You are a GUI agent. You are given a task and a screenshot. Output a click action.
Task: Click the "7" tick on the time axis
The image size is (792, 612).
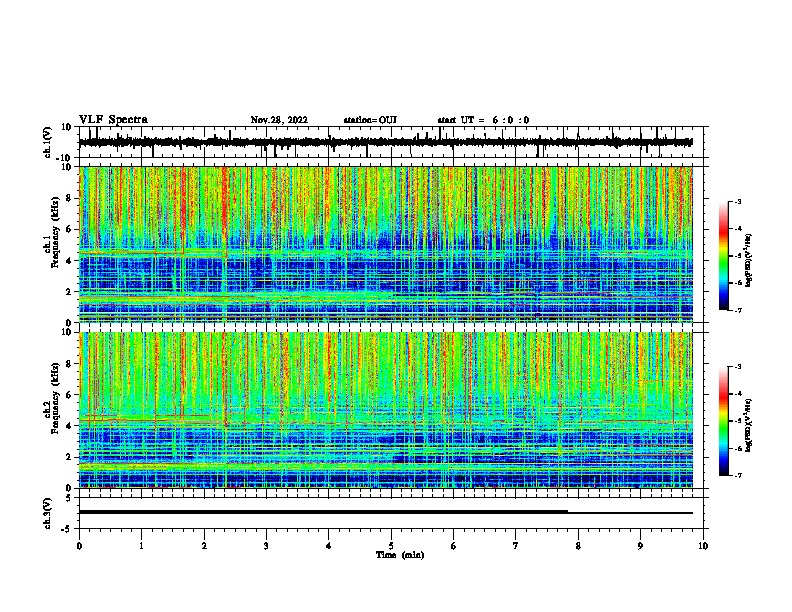tap(516, 546)
